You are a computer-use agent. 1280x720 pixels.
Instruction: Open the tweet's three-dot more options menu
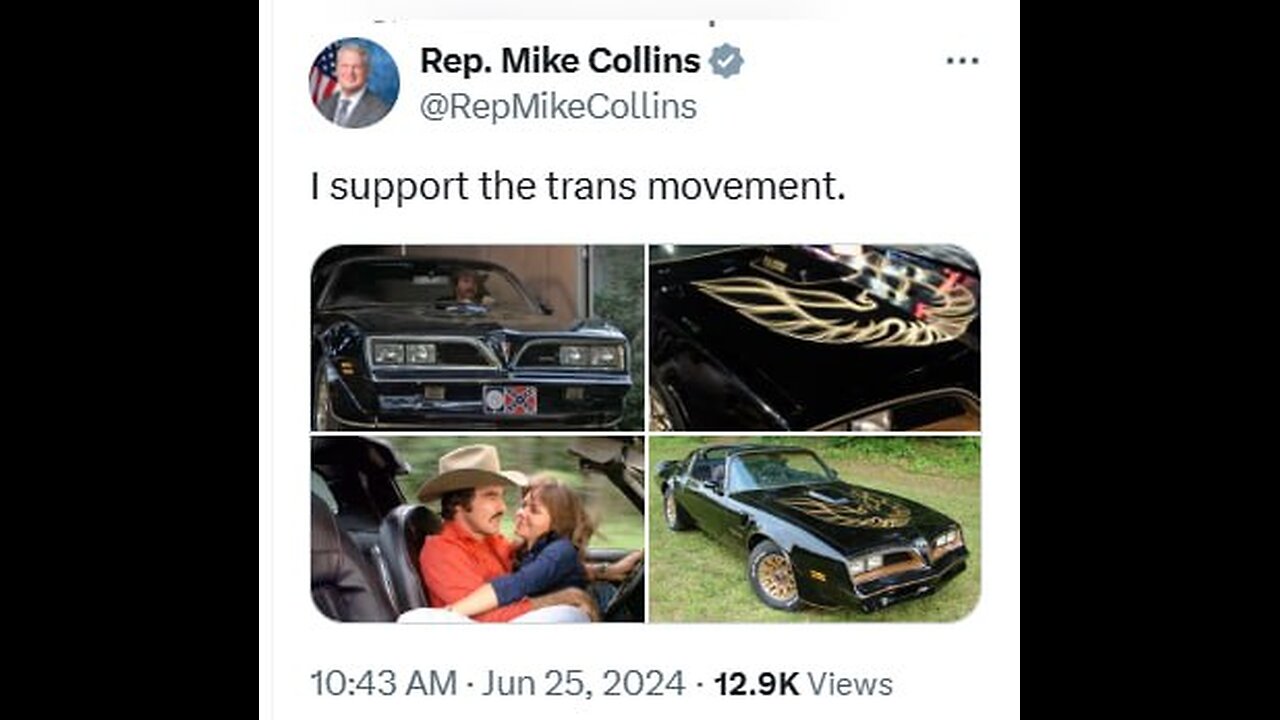click(962, 62)
